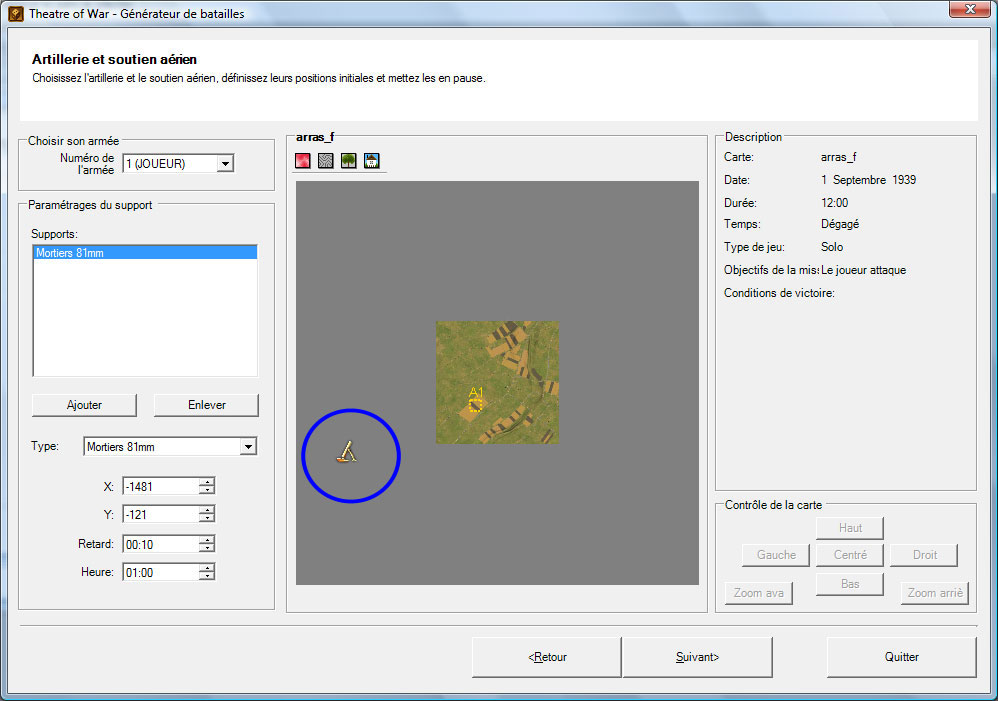Go back with the Retour button
Image resolution: width=998 pixels, height=701 pixels.
(x=547, y=657)
